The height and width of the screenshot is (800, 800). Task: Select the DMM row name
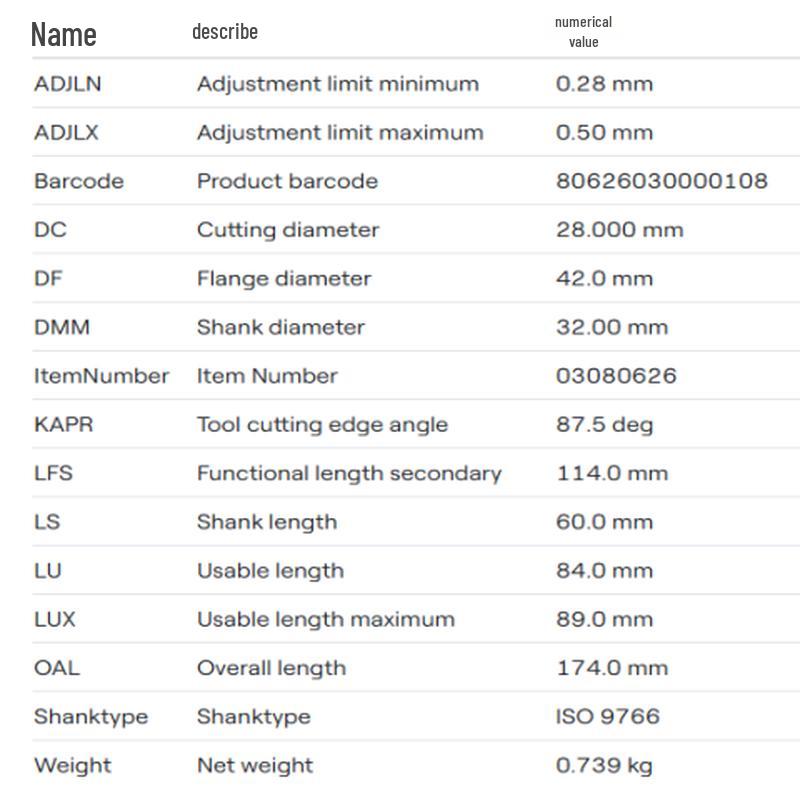(x=62, y=327)
